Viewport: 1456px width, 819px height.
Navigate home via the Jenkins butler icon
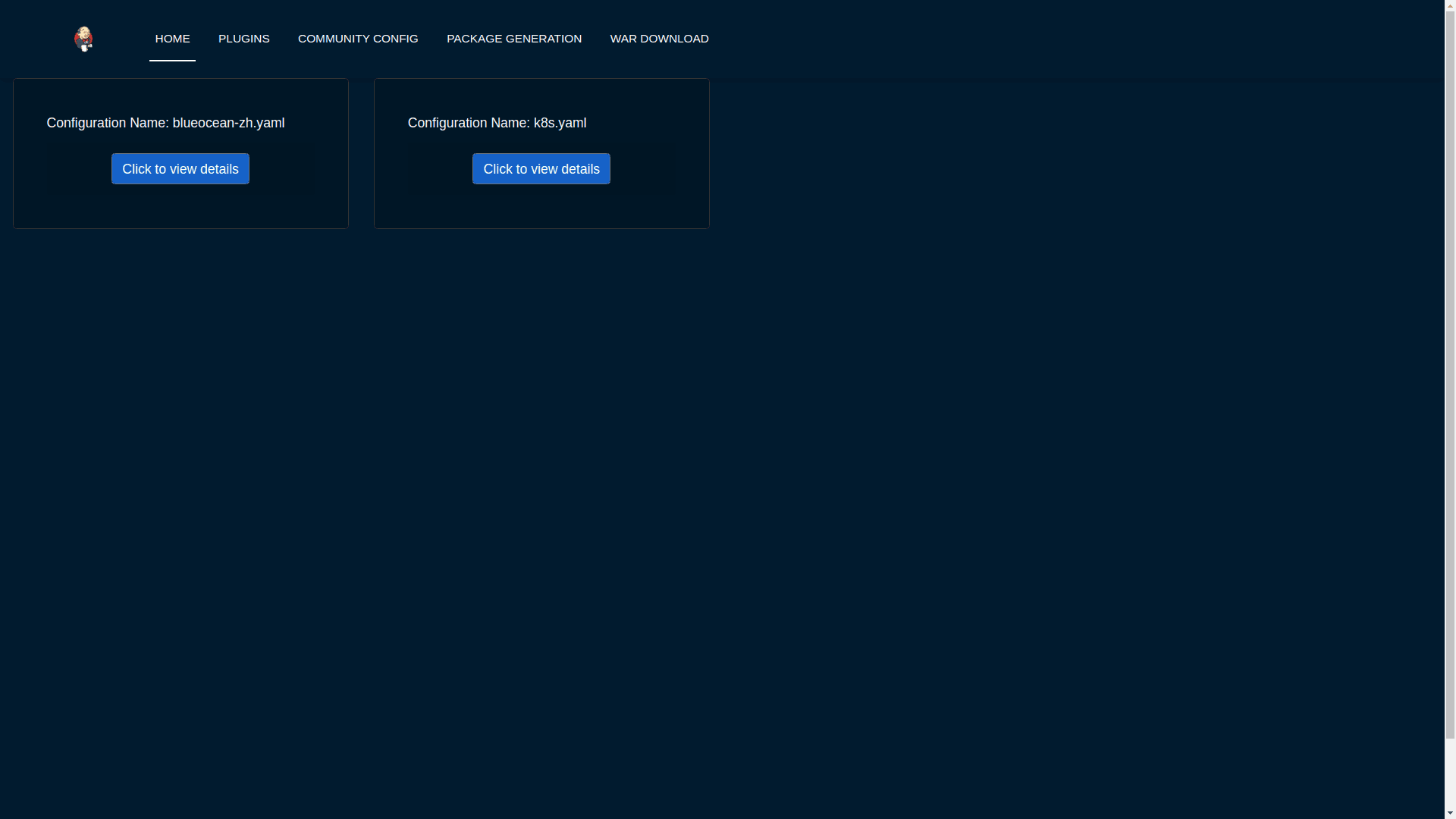[83, 39]
